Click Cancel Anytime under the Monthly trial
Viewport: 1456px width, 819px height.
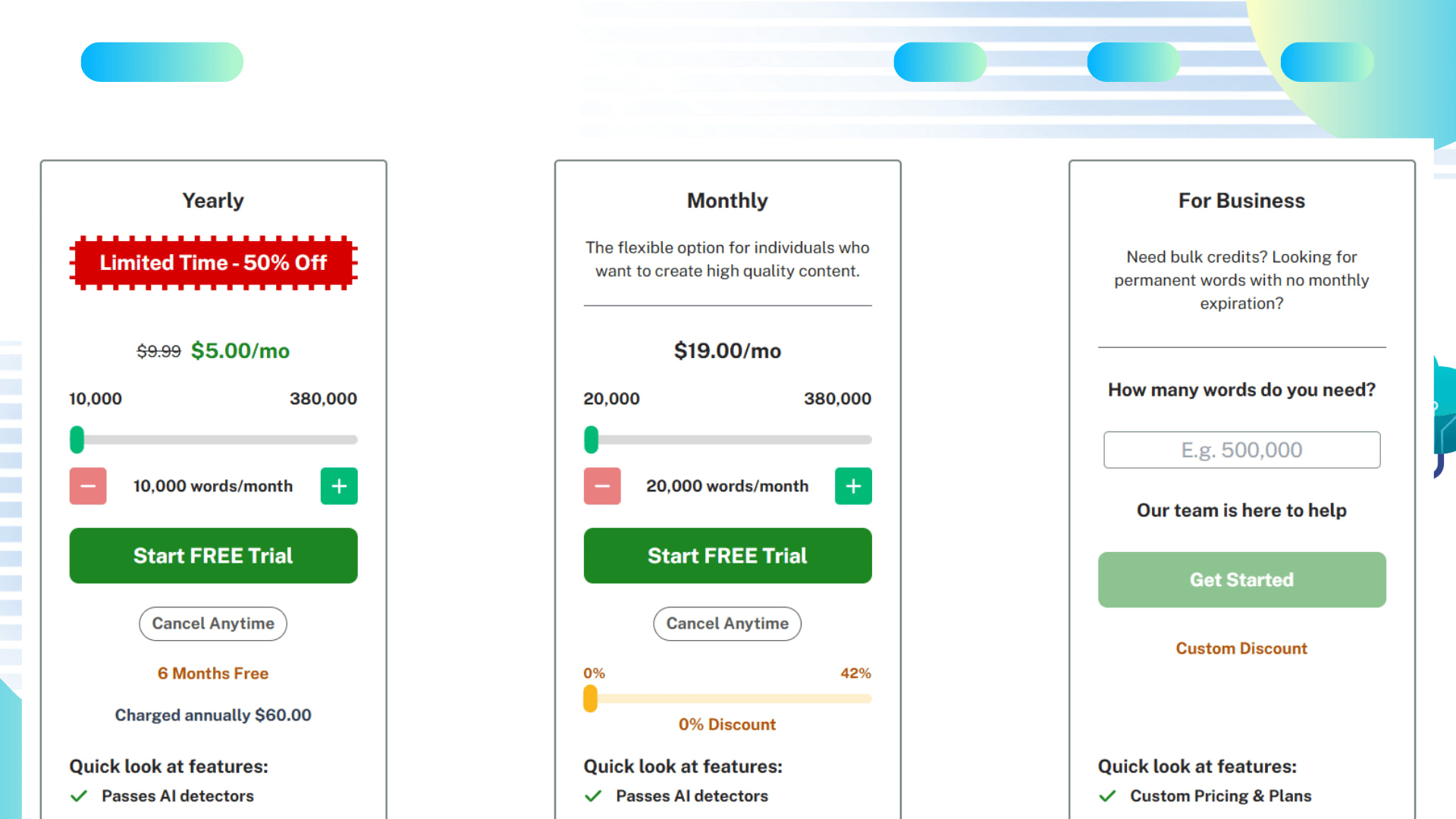tap(726, 623)
